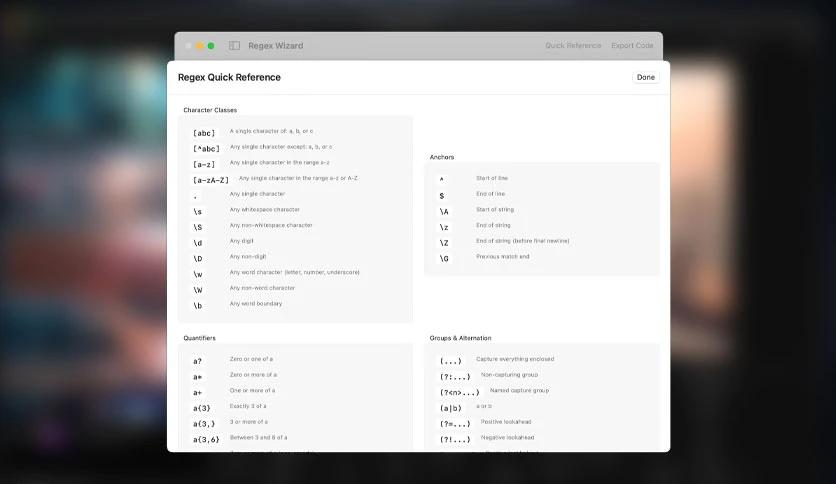Click the red close window button
This screenshot has height=484, width=836.
187,46
